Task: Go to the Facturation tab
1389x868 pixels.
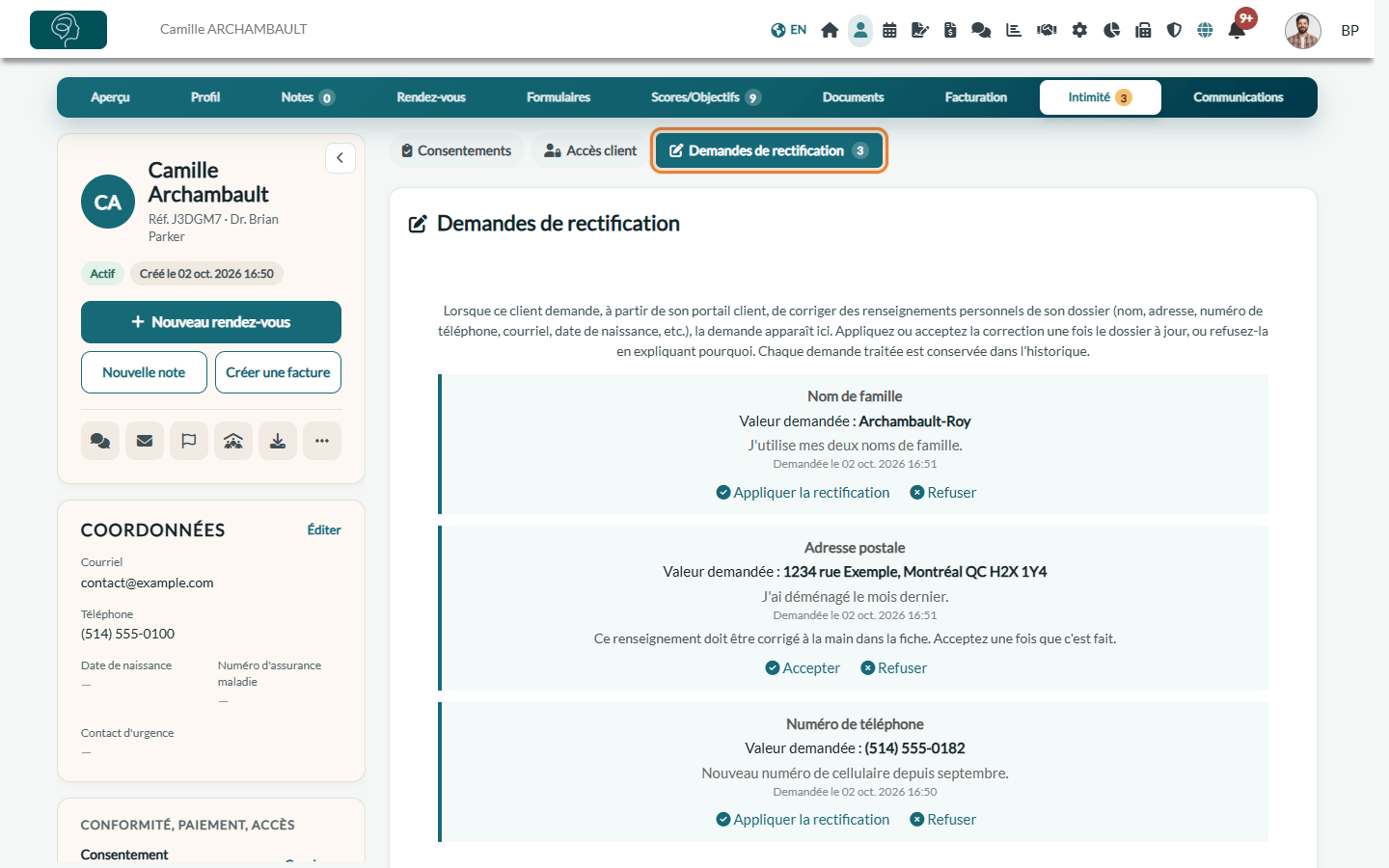Action: click(x=976, y=97)
